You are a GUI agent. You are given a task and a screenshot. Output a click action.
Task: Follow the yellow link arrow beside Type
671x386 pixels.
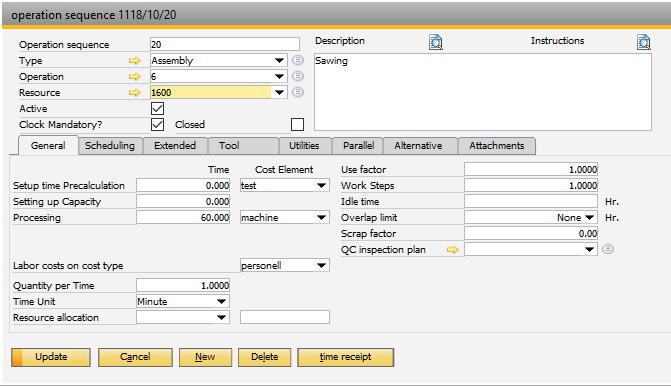click(135, 61)
